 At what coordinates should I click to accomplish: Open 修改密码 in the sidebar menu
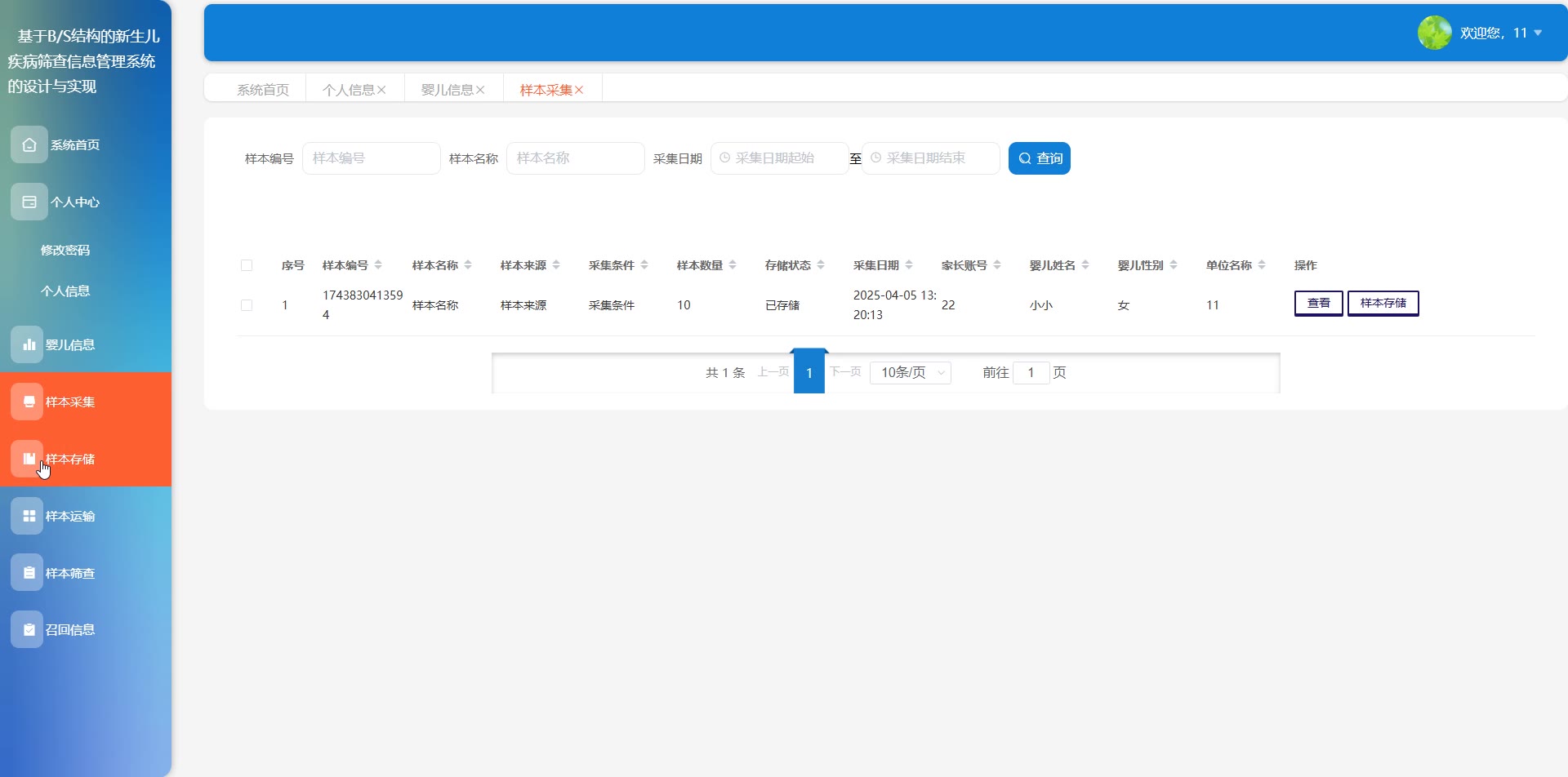(x=65, y=250)
